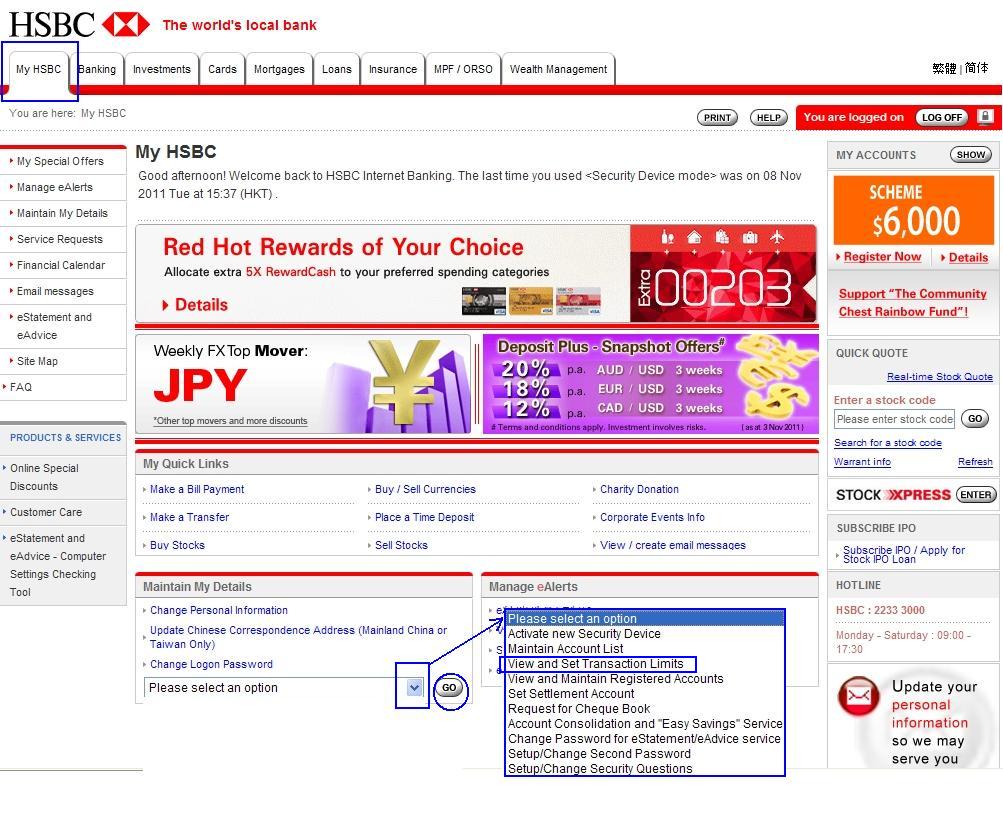Click the stock code input field
The width and height of the screenshot is (1003, 825).
(x=894, y=419)
